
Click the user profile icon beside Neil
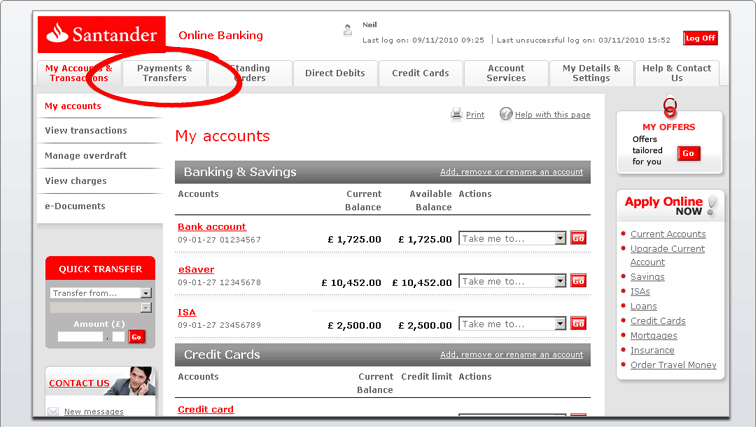(348, 30)
